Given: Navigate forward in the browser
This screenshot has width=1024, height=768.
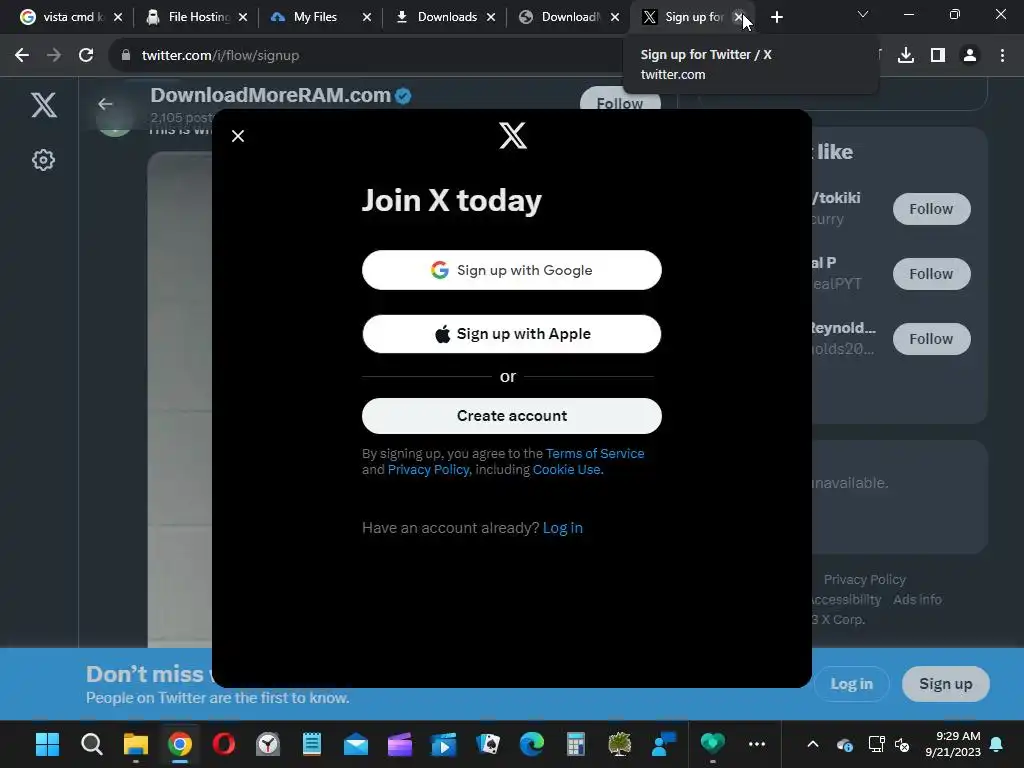Looking at the screenshot, I should 54,56.
